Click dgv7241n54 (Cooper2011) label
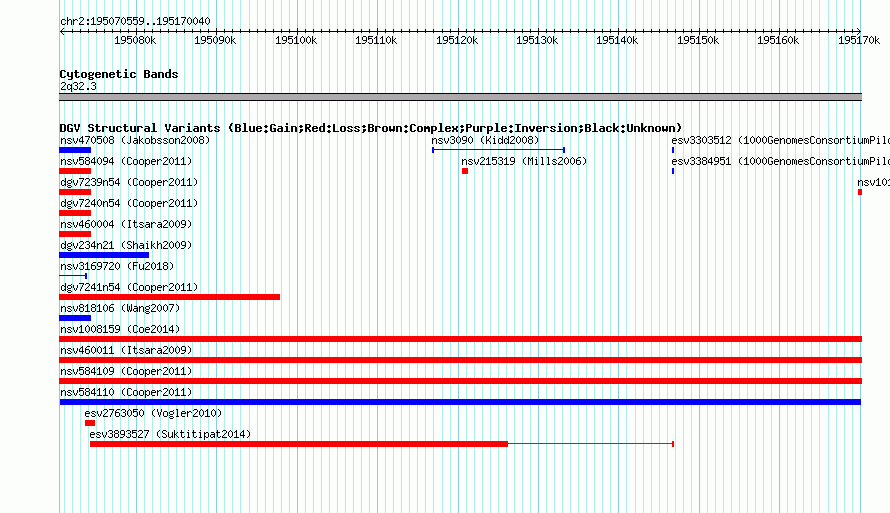890x513 pixels. [129, 287]
